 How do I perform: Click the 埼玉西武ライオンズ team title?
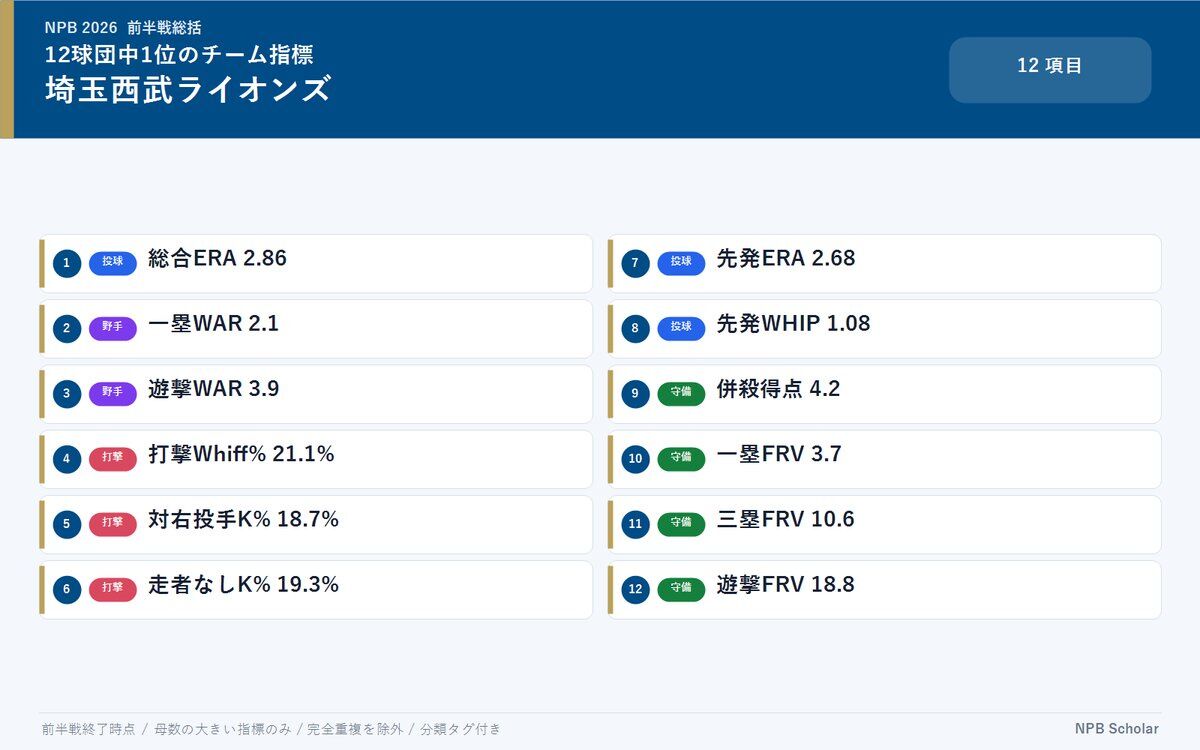(x=187, y=90)
